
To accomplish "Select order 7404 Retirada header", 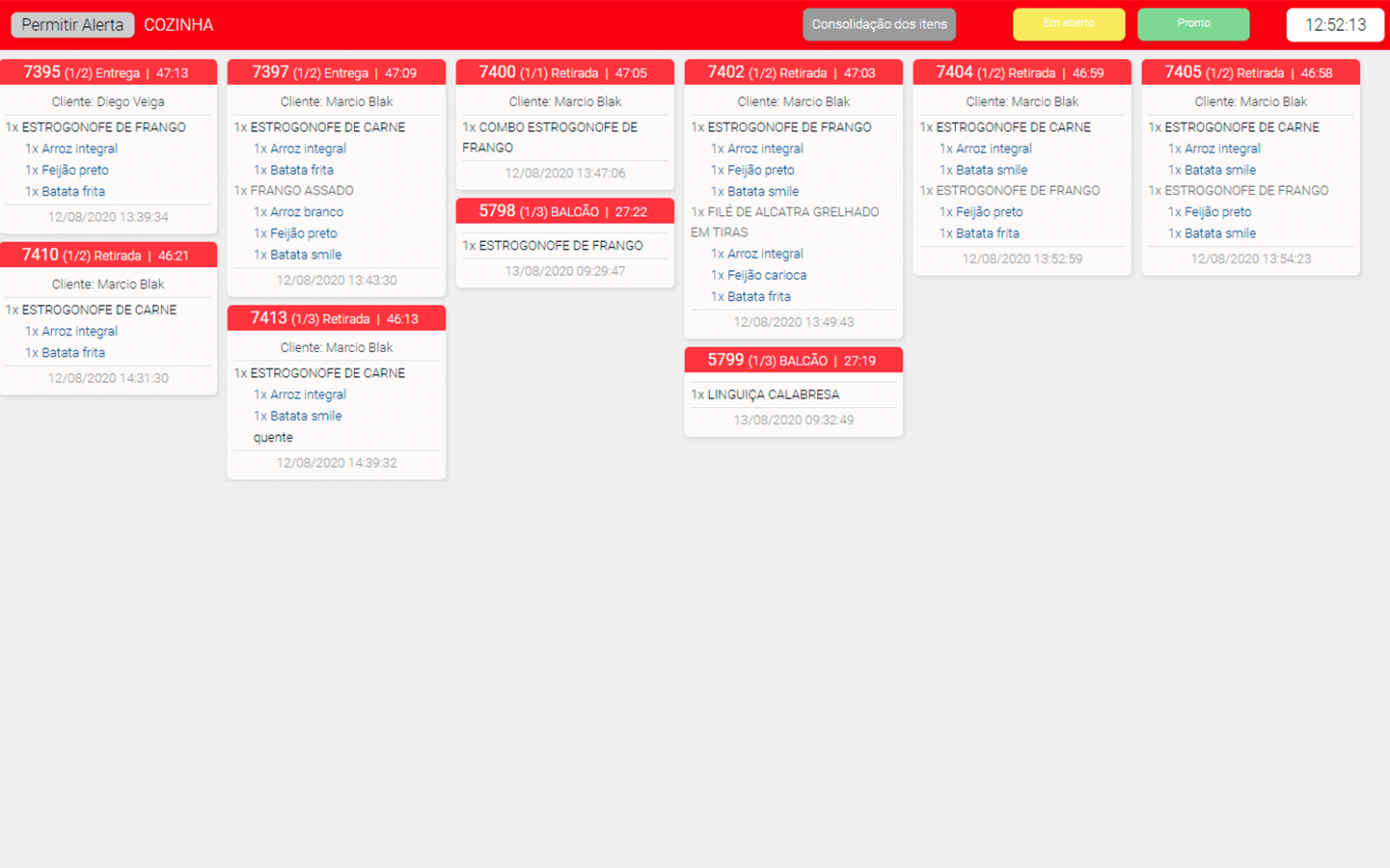I will click(1022, 72).
